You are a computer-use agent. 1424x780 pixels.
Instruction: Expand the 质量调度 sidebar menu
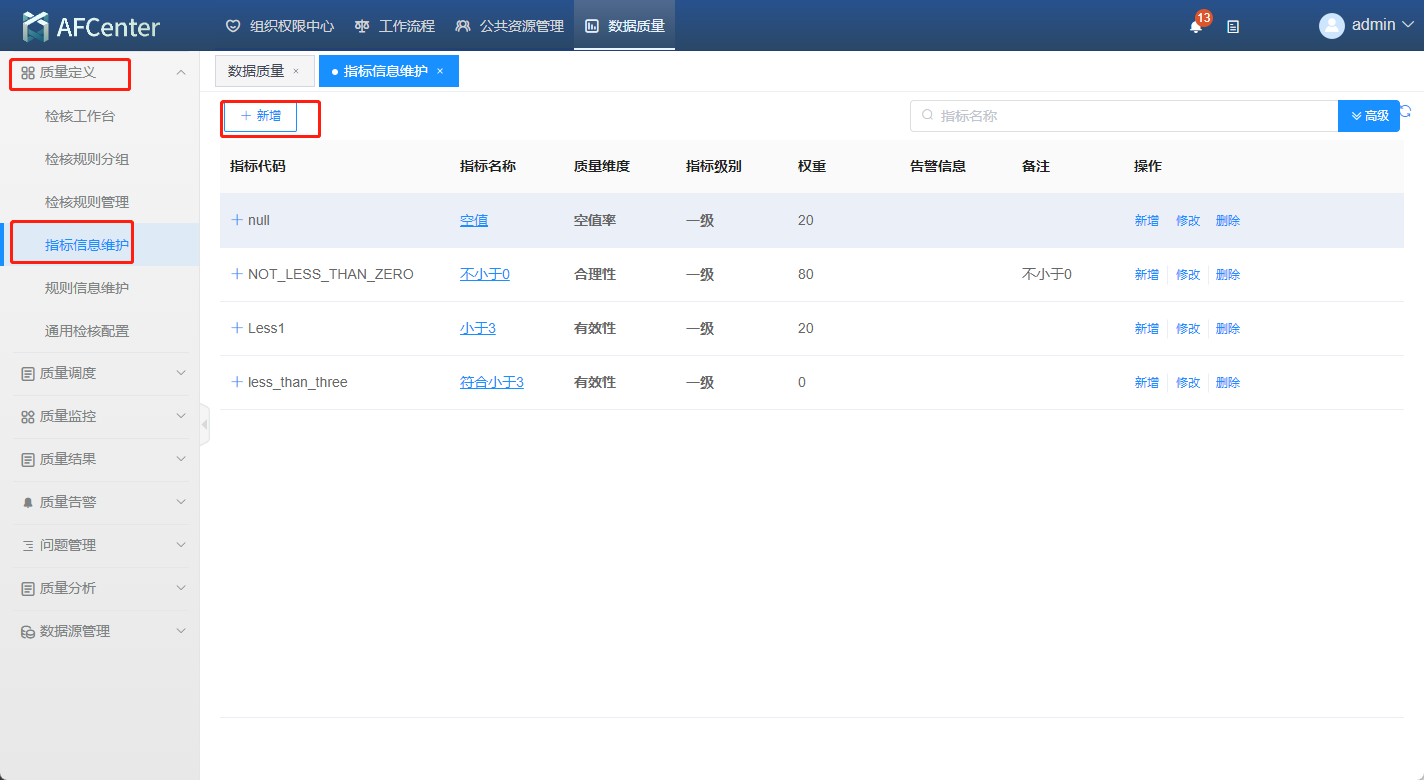(x=100, y=373)
